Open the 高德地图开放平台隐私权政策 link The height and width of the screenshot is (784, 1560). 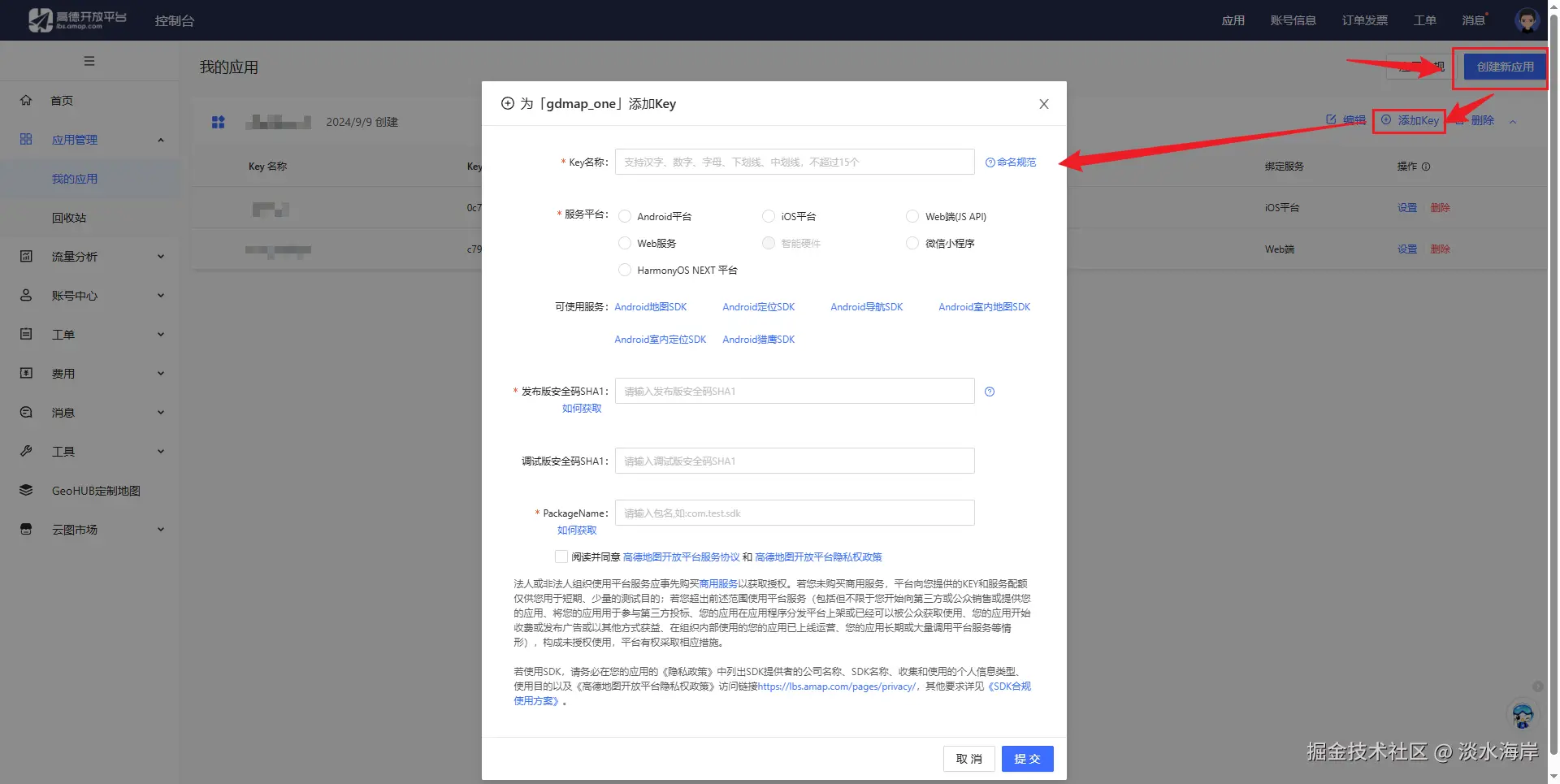coord(818,557)
